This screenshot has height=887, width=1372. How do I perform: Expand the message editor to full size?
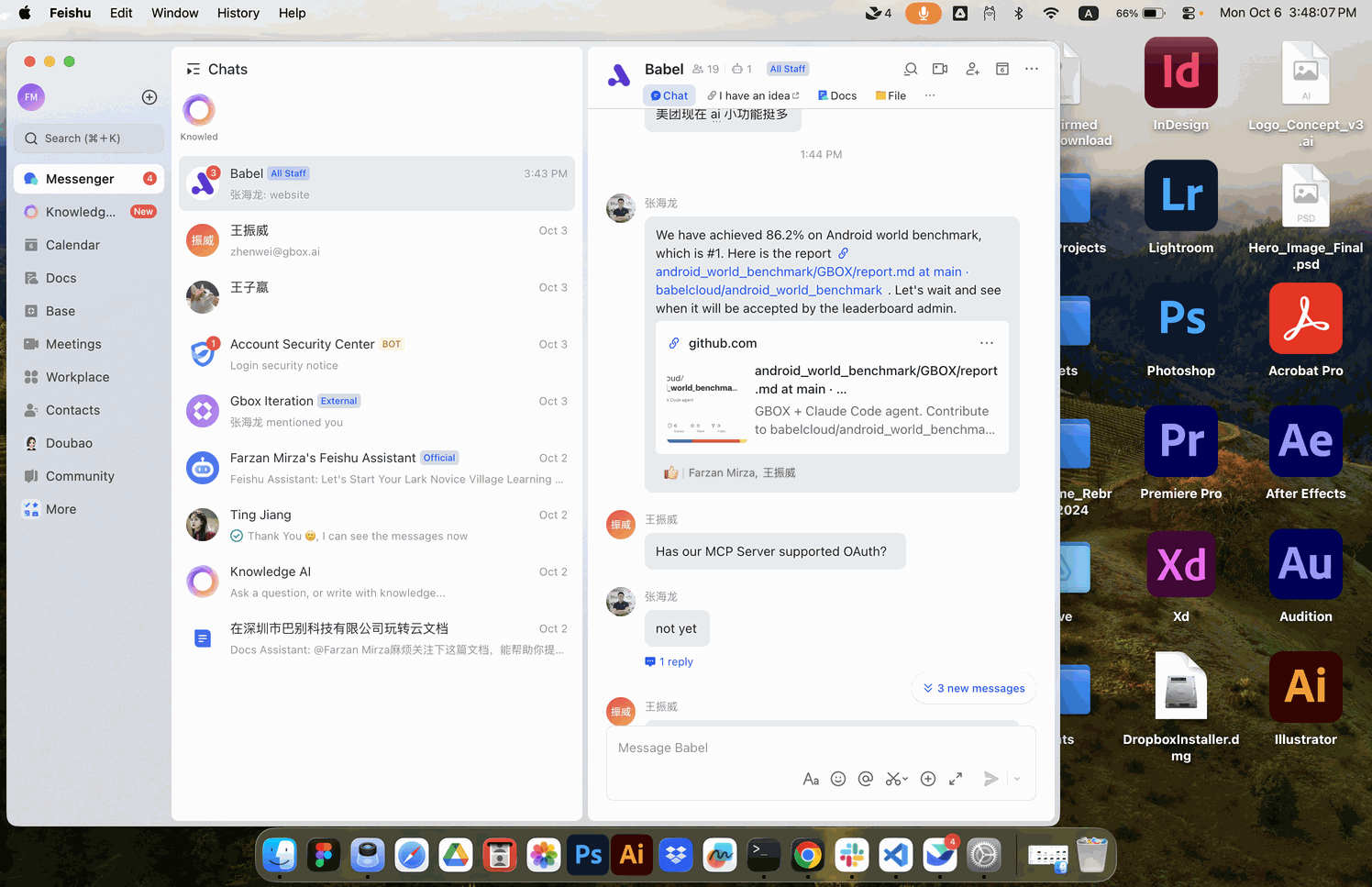pos(956,779)
